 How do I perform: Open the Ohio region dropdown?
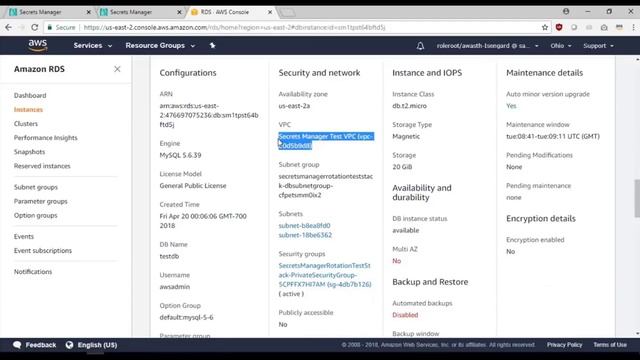tap(560, 46)
